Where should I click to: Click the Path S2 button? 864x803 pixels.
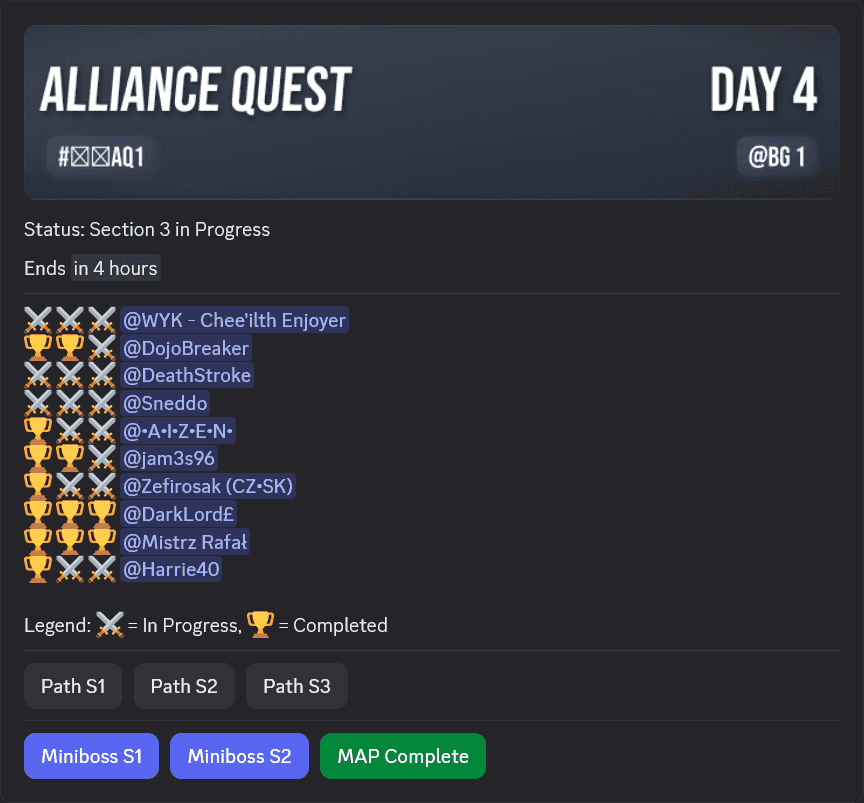coord(184,686)
